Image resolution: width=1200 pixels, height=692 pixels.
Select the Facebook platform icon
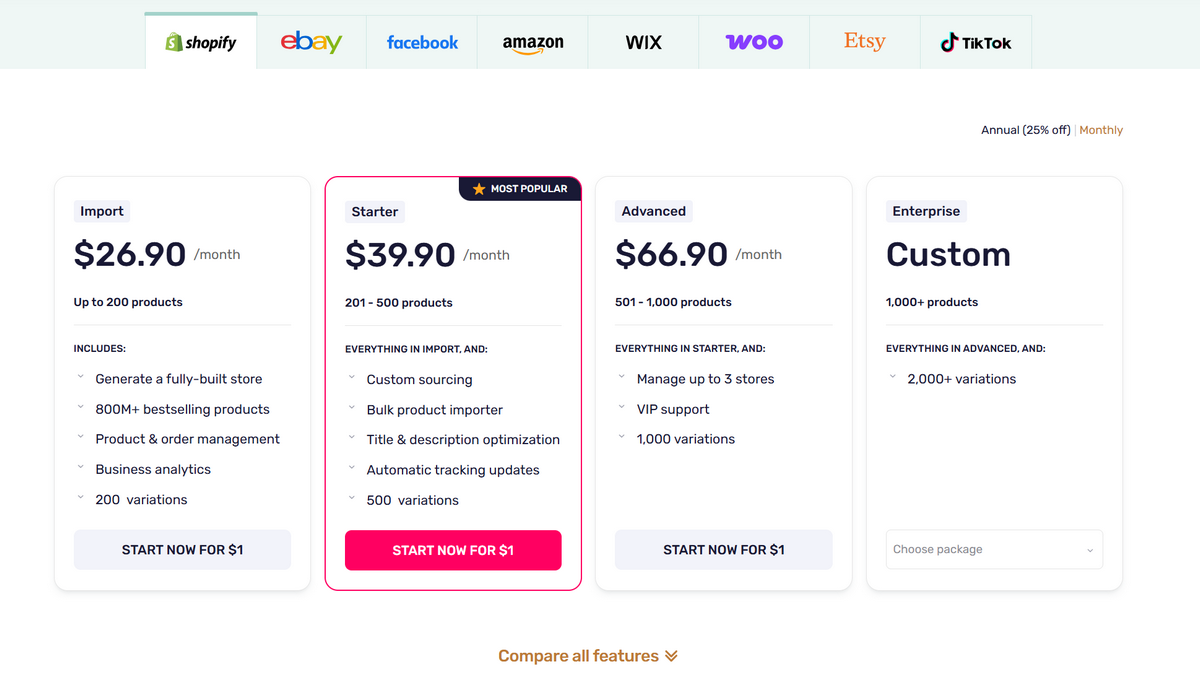coord(422,42)
